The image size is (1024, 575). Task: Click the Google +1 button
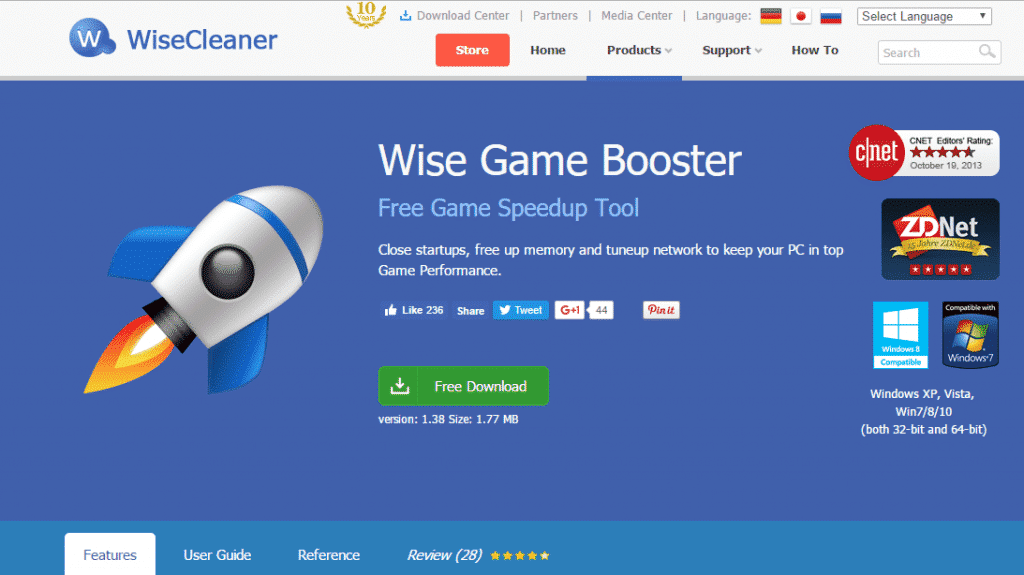569,310
